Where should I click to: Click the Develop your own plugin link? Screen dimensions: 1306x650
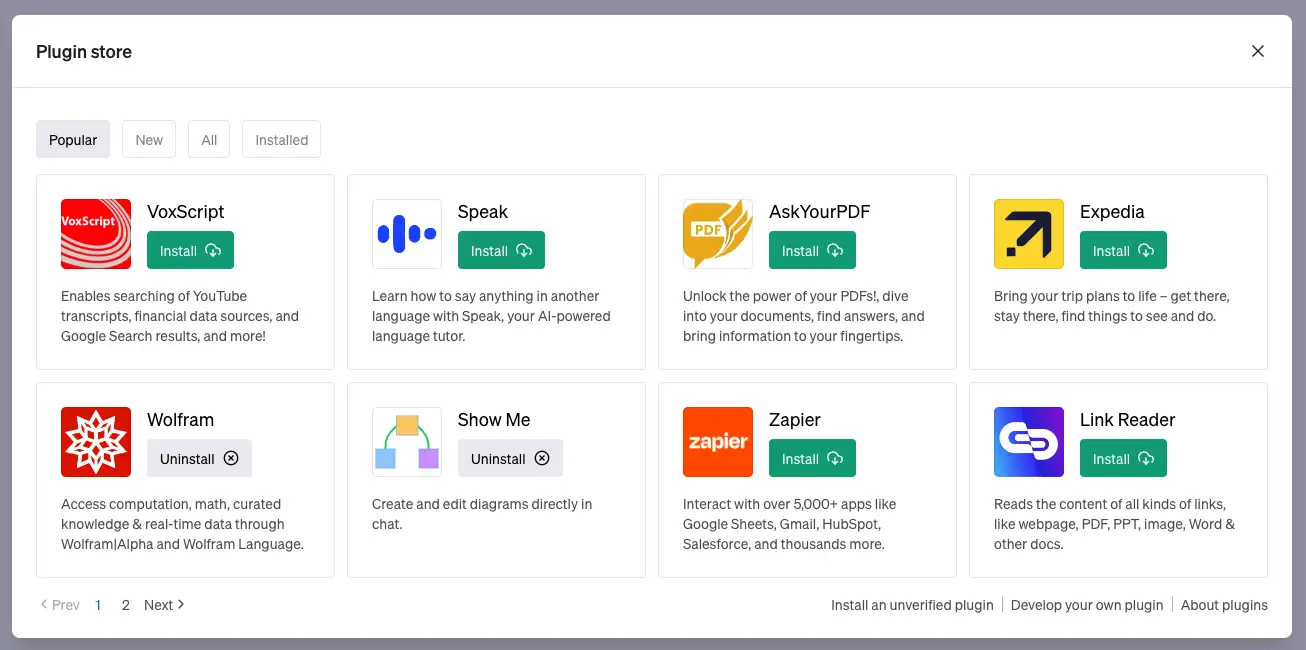[1087, 604]
